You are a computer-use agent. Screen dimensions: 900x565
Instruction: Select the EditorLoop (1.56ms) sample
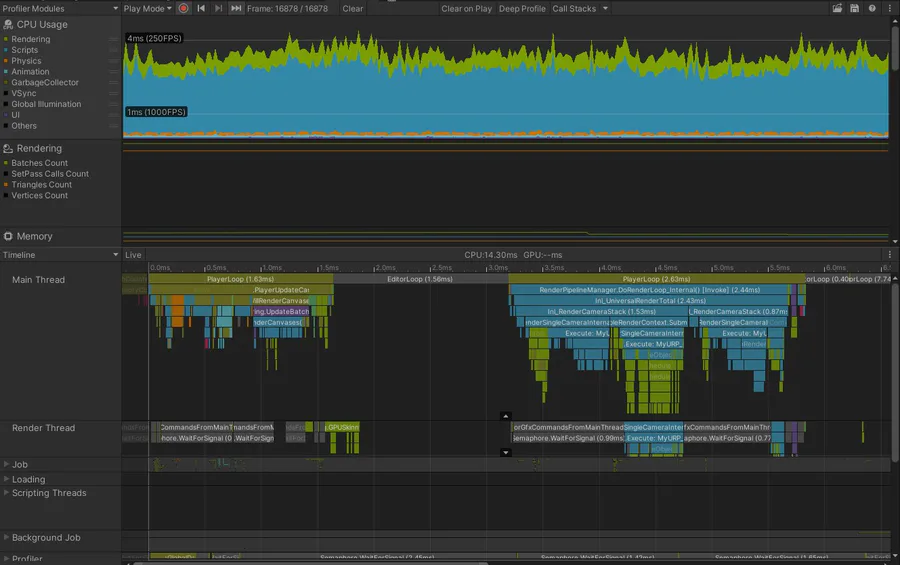420,279
